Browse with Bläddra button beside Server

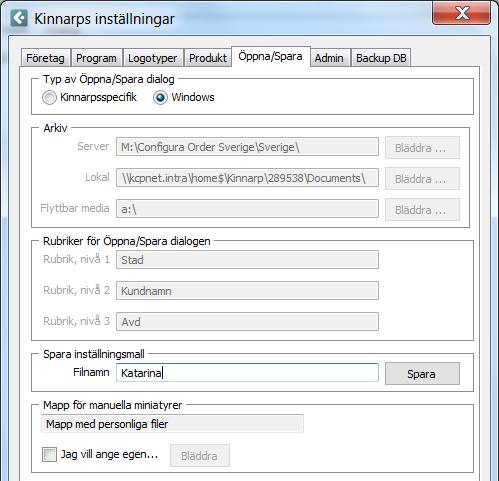tap(422, 148)
